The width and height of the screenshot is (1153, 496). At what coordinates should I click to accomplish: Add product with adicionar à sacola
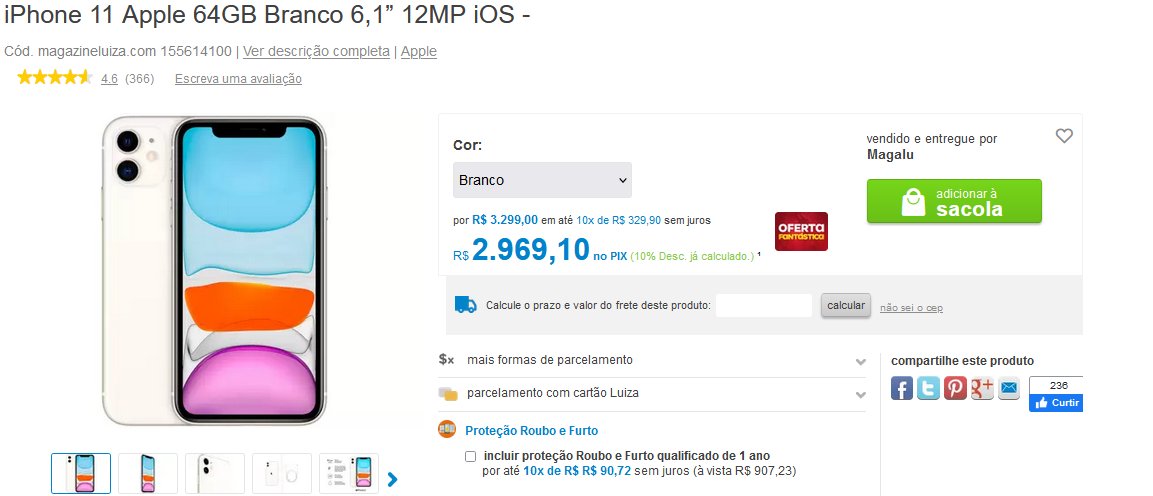(x=953, y=201)
